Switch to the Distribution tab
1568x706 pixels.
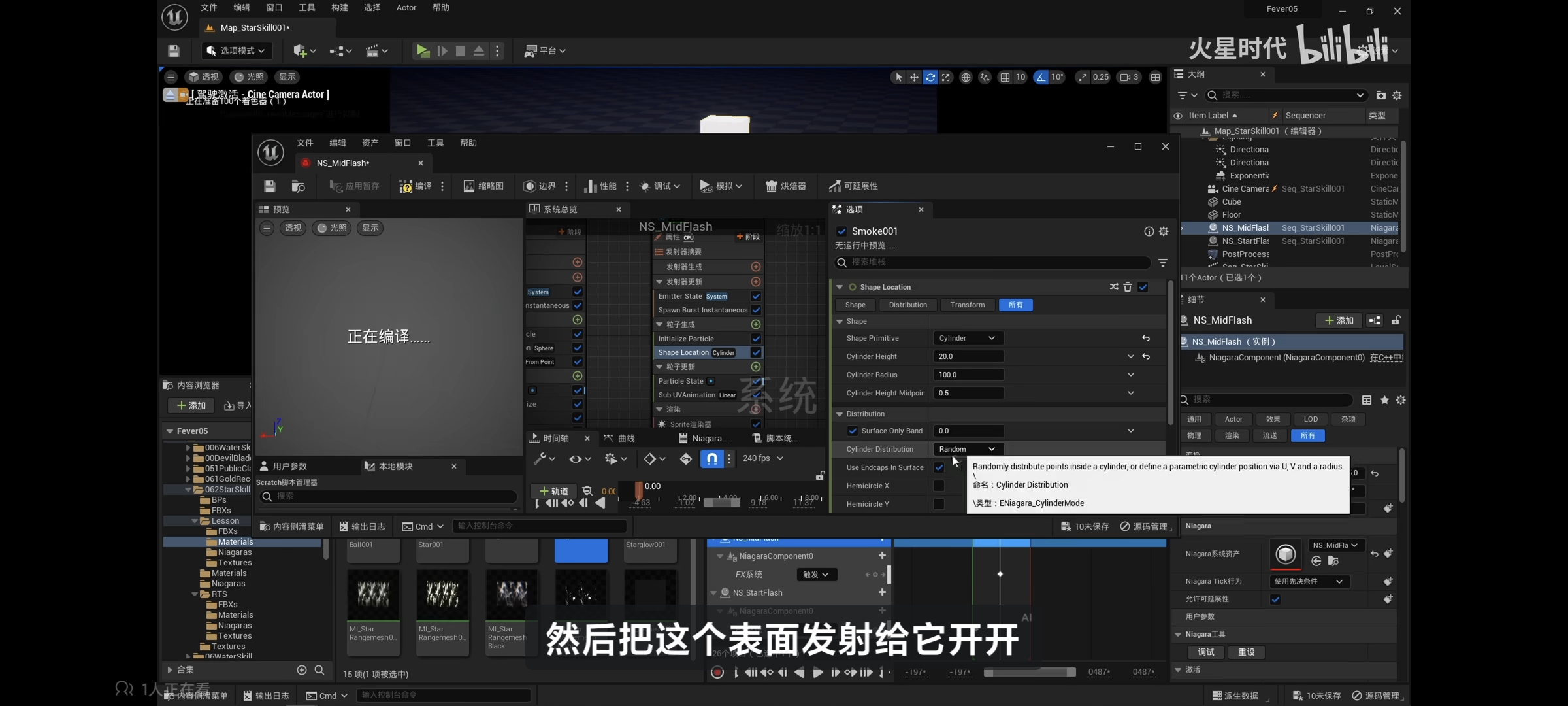(907, 305)
